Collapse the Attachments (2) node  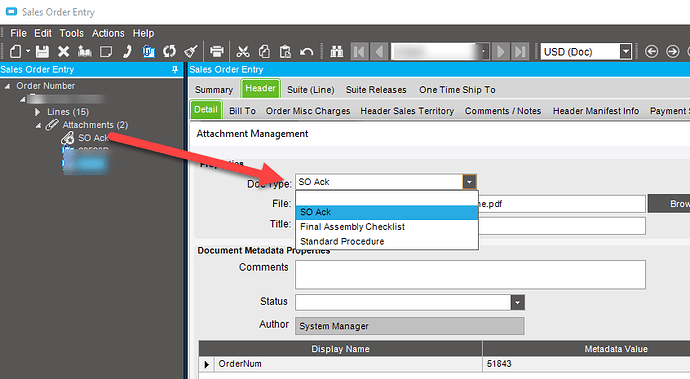click(x=38, y=125)
